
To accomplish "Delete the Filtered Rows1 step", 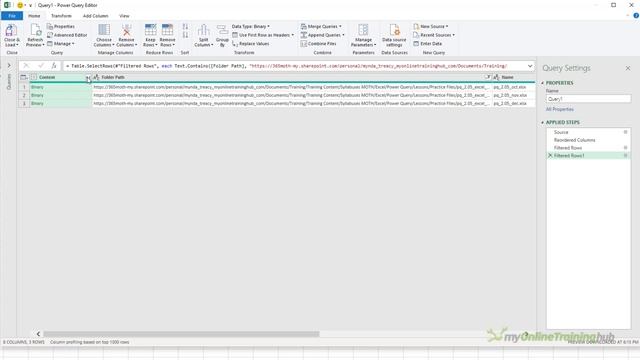I will click(x=550, y=156).
